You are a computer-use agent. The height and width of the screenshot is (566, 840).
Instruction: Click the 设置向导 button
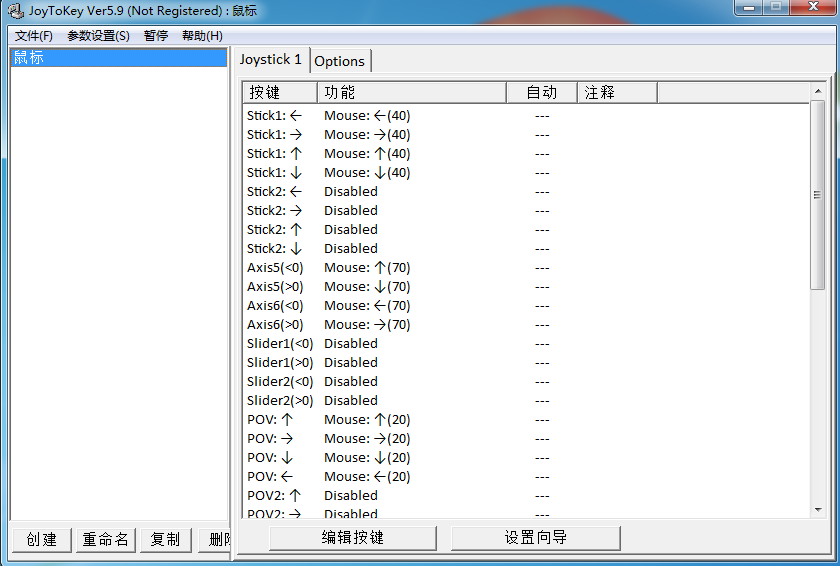[x=536, y=538]
